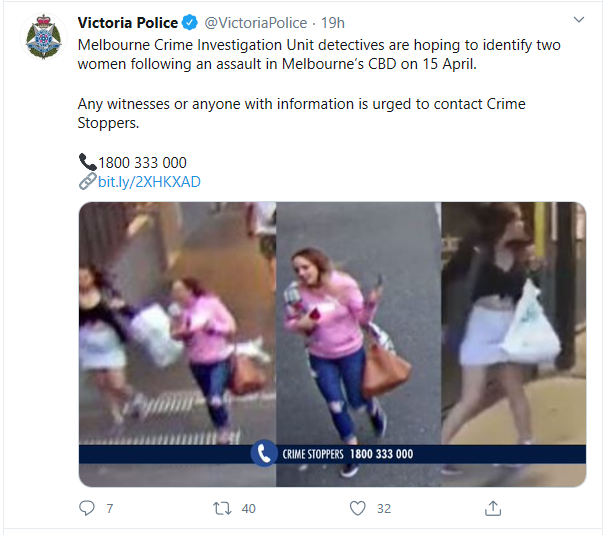The height and width of the screenshot is (535, 613).
Task: View right photo of woman with bag
Action: point(514,344)
